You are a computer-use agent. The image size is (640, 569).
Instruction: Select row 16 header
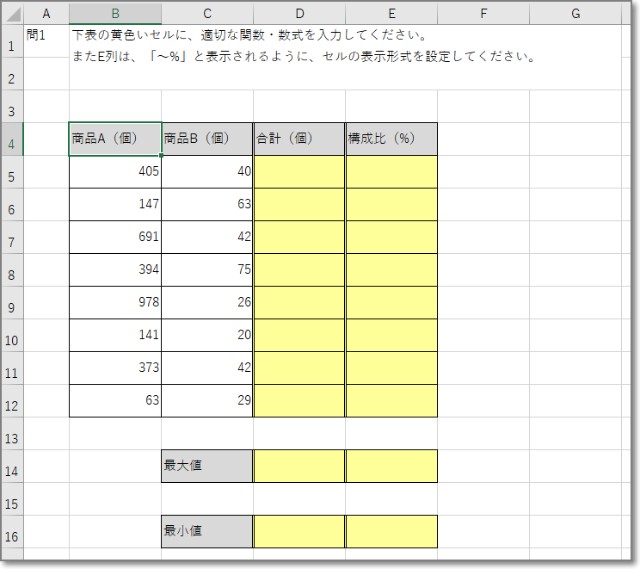[x=11, y=531]
